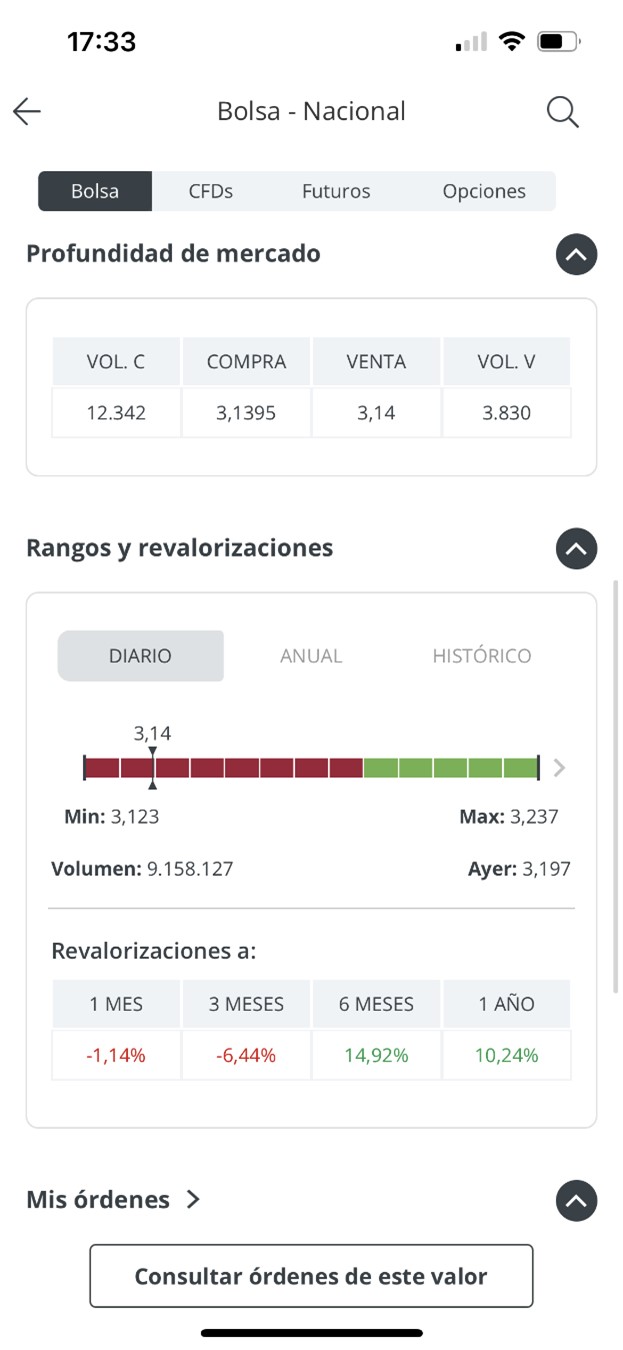Switch to the Opciones tab
The width and height of the screenshot is (623, 1350).
pyautogui.click(x=484, y=191)
